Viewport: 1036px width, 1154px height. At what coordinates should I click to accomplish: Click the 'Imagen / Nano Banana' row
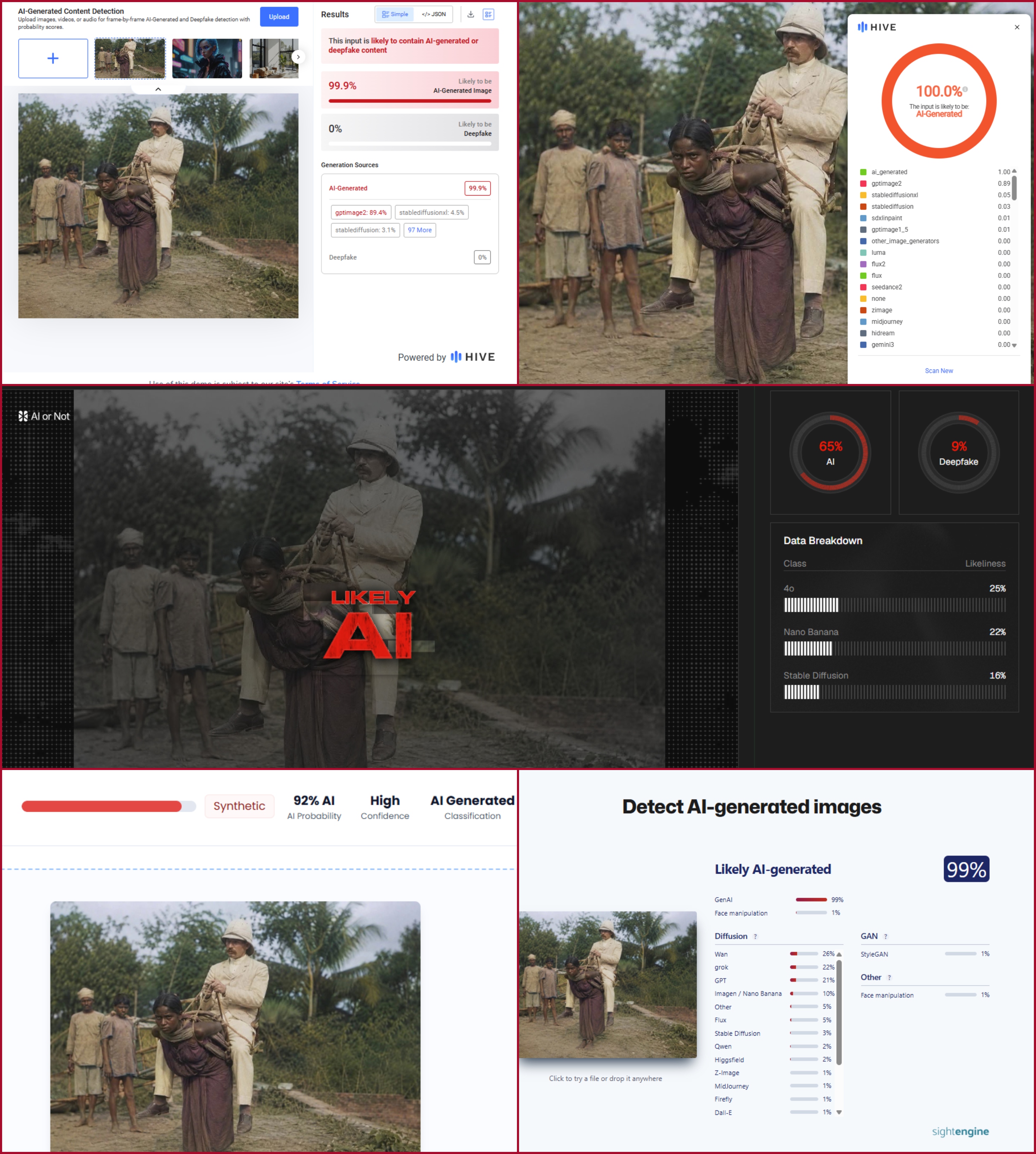tap(774, 993)
